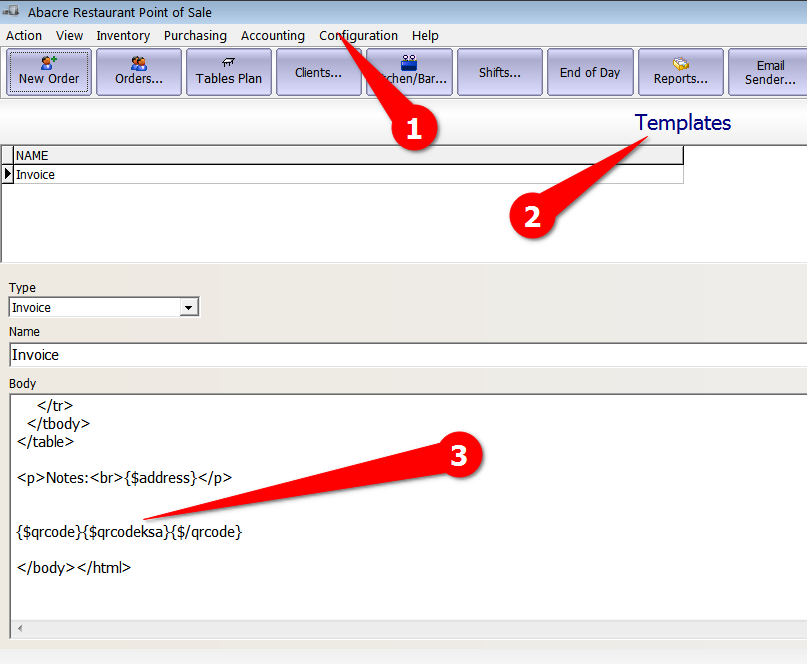Open the Action menu

24,35
